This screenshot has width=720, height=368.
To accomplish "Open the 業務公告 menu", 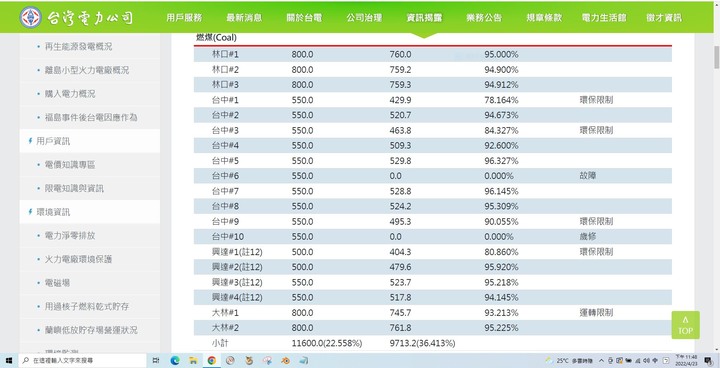I will tap(484, 18).
